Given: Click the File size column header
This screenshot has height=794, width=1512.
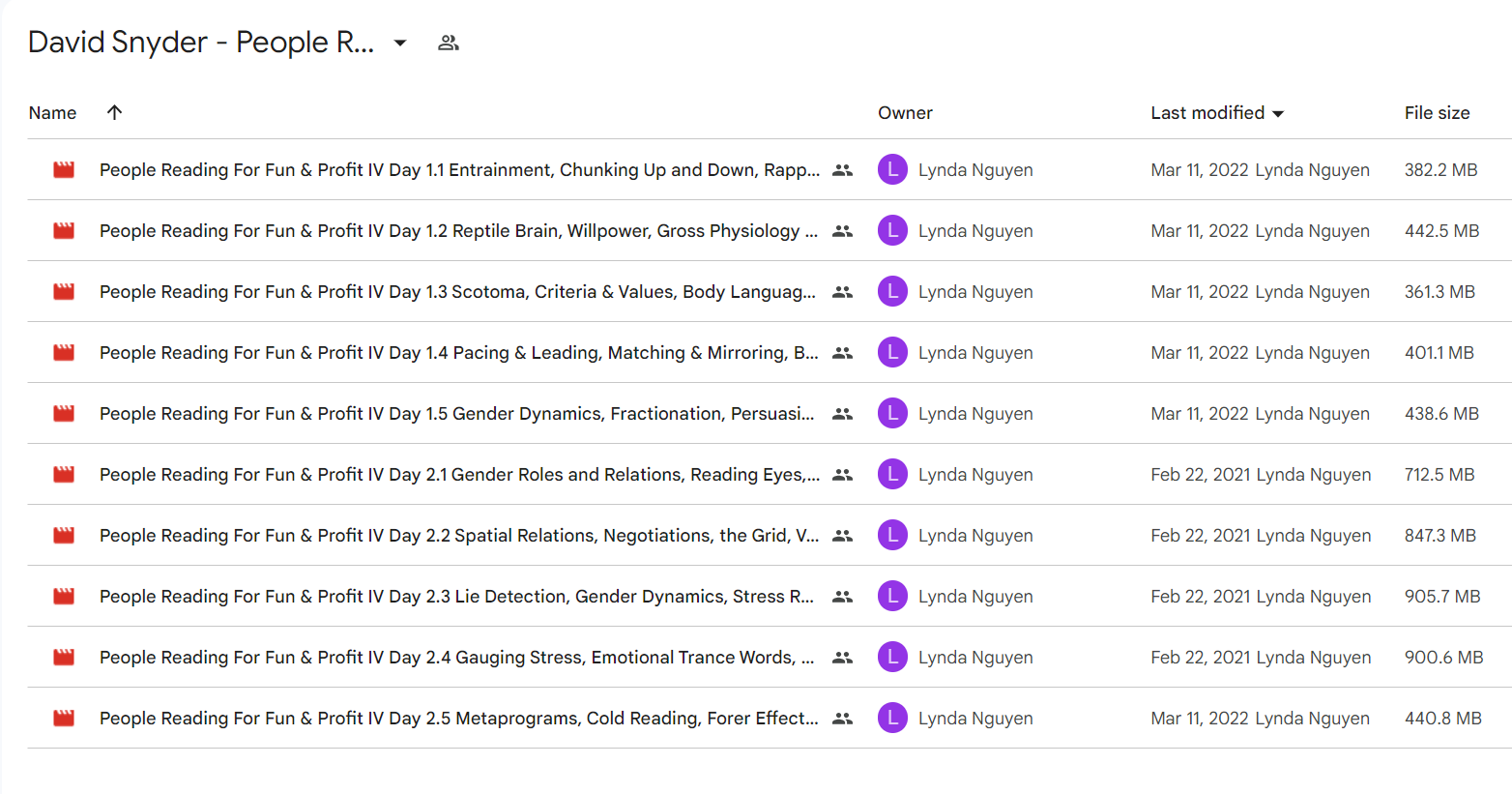Looking at the screenshot, I should (1437, 113).
